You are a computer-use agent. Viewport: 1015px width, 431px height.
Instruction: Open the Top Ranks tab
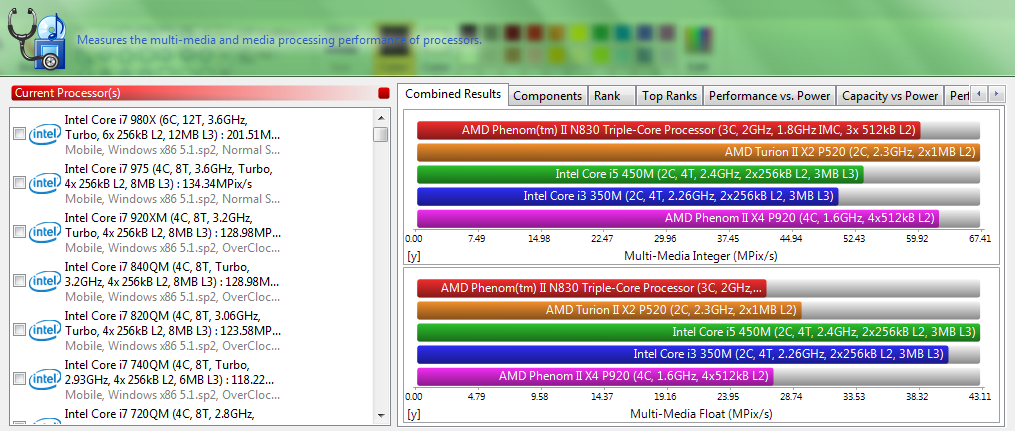[x=669, y=96]
